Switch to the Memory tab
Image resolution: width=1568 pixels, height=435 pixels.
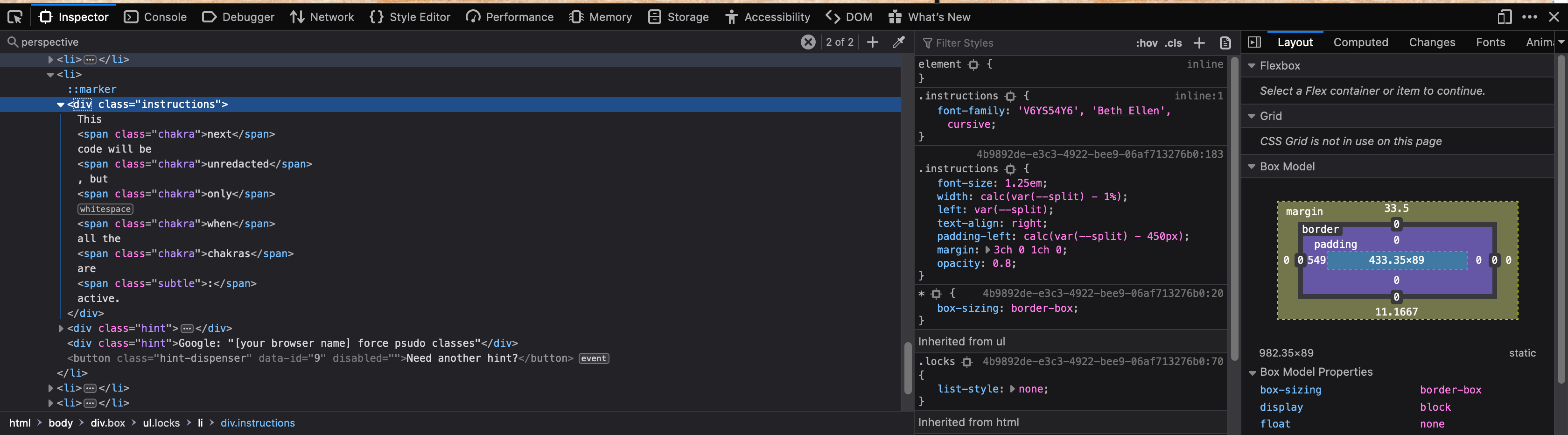(600, 17)
